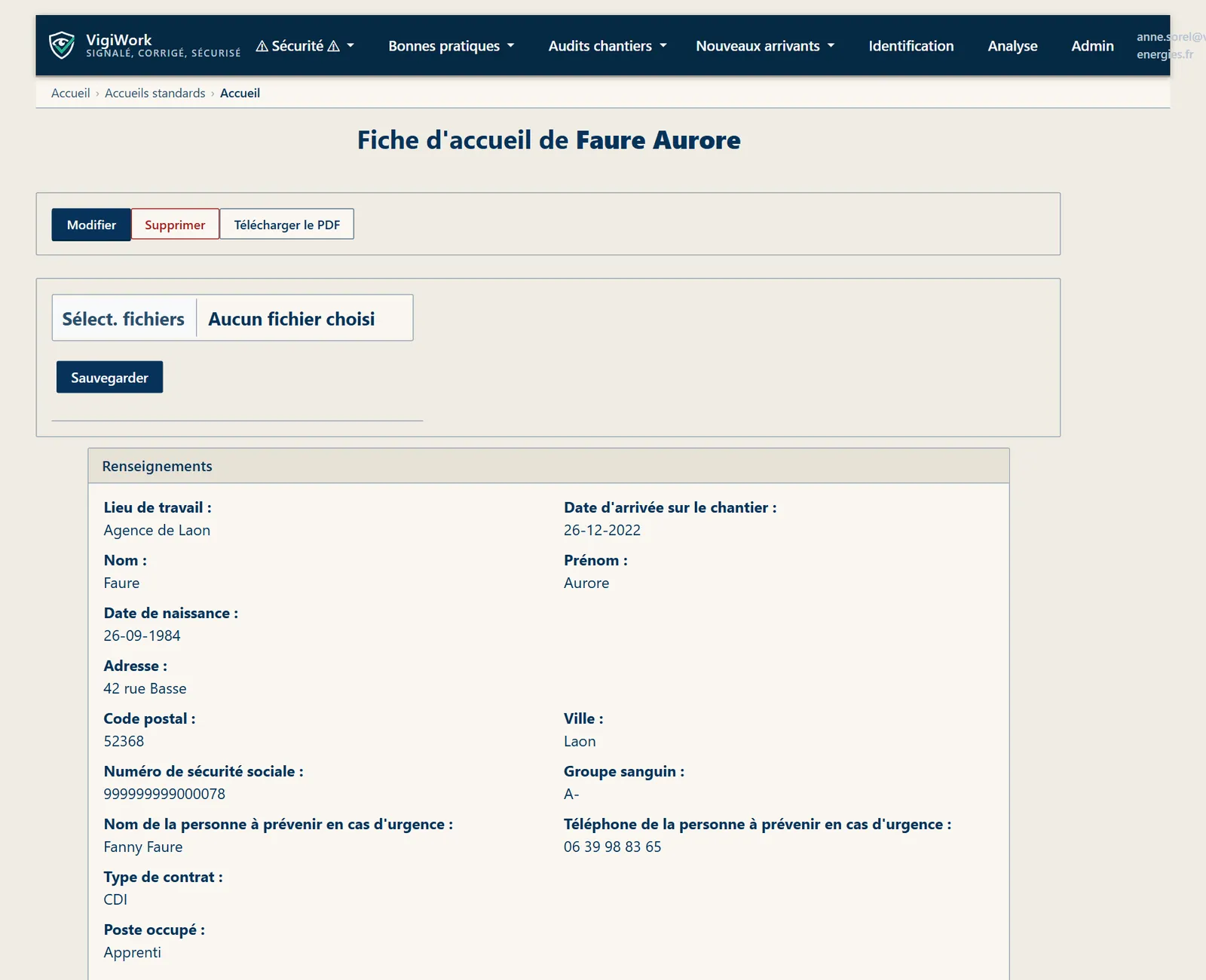Download the PDF with Télécharger le PDF
The width and height of the screenshot is (1206, 980).
click(x=286, y=225)
